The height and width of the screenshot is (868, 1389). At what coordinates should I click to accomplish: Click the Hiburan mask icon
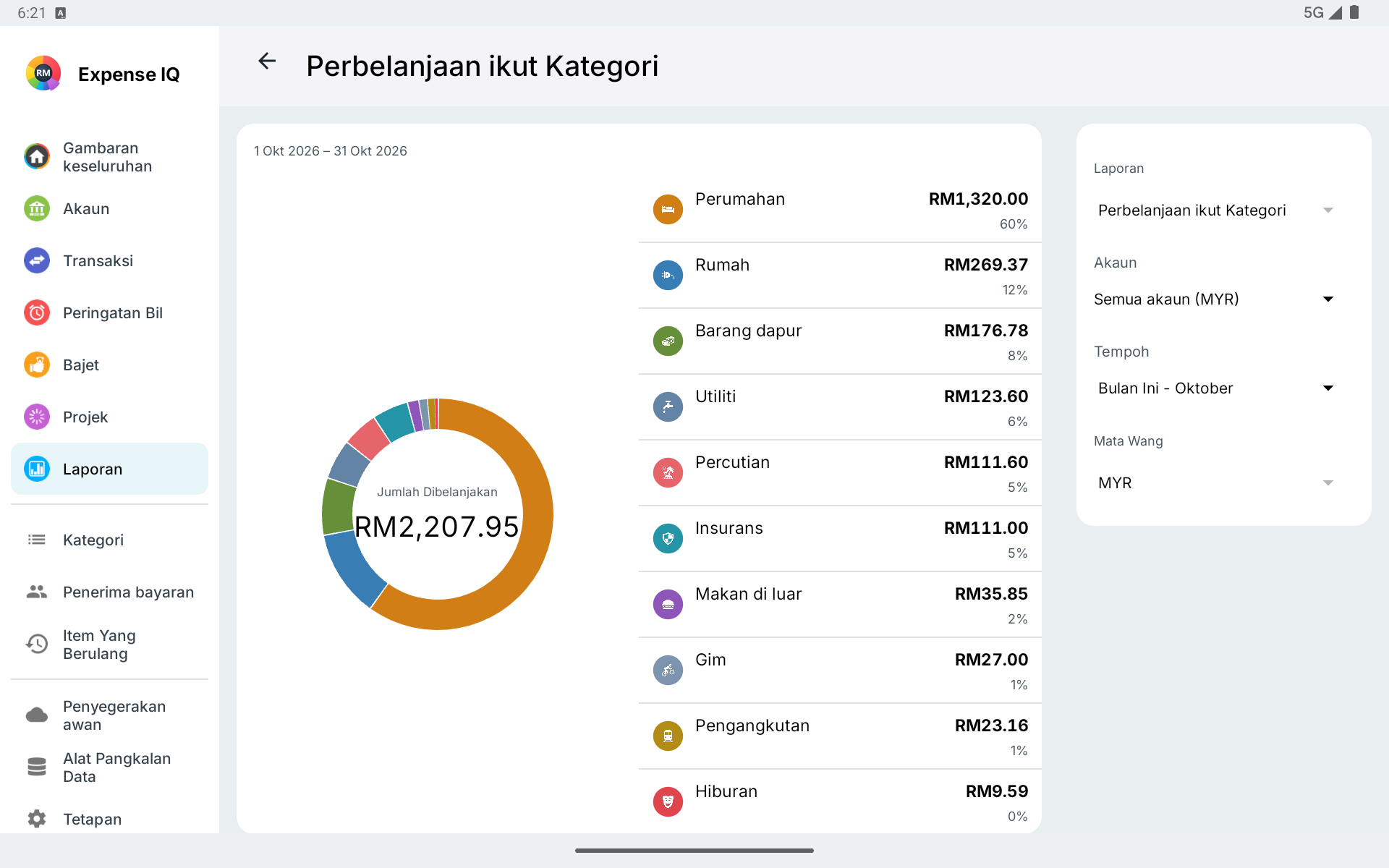tap(668, 802)
